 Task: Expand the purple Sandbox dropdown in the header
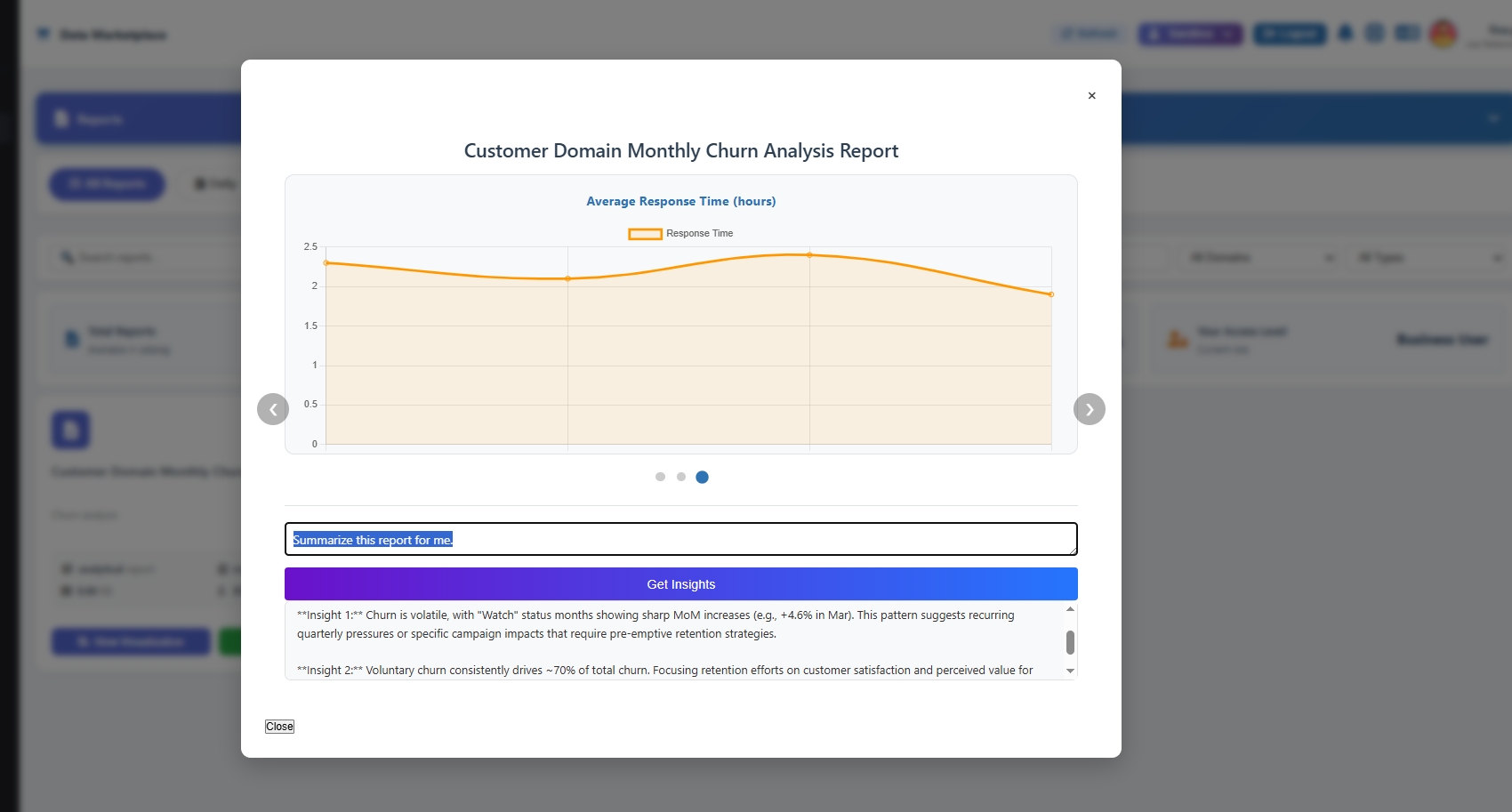click(1190, 33)
